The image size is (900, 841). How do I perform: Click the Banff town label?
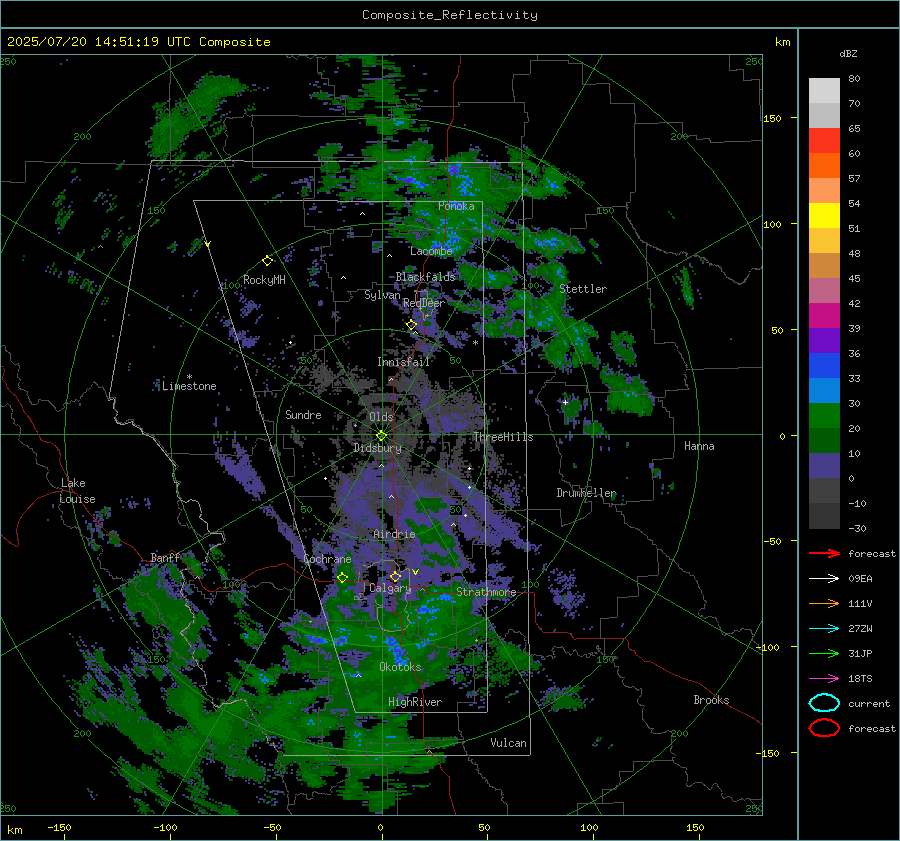[x=165, y=558]
